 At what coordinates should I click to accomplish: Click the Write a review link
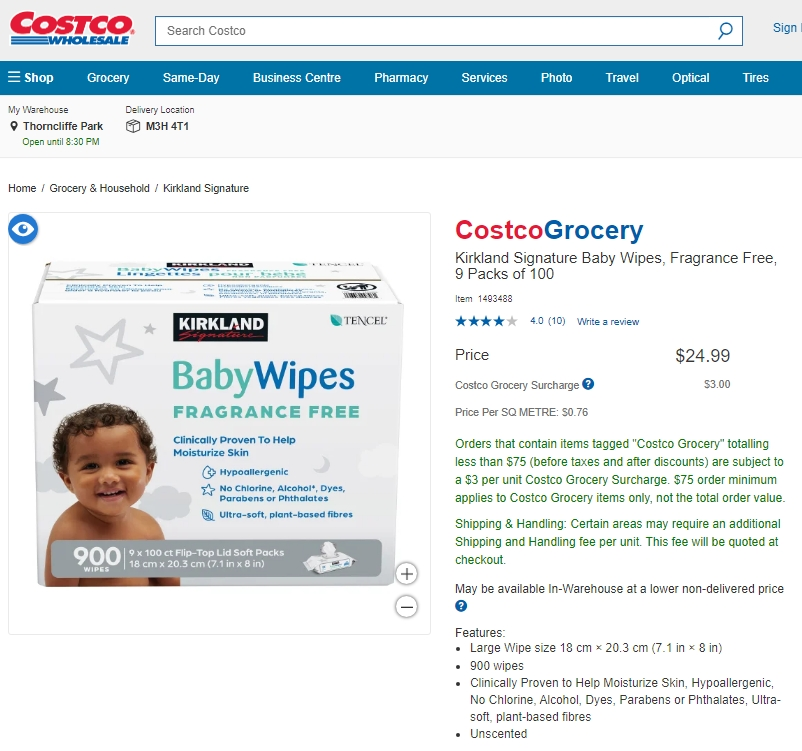(x=608, y=322)
